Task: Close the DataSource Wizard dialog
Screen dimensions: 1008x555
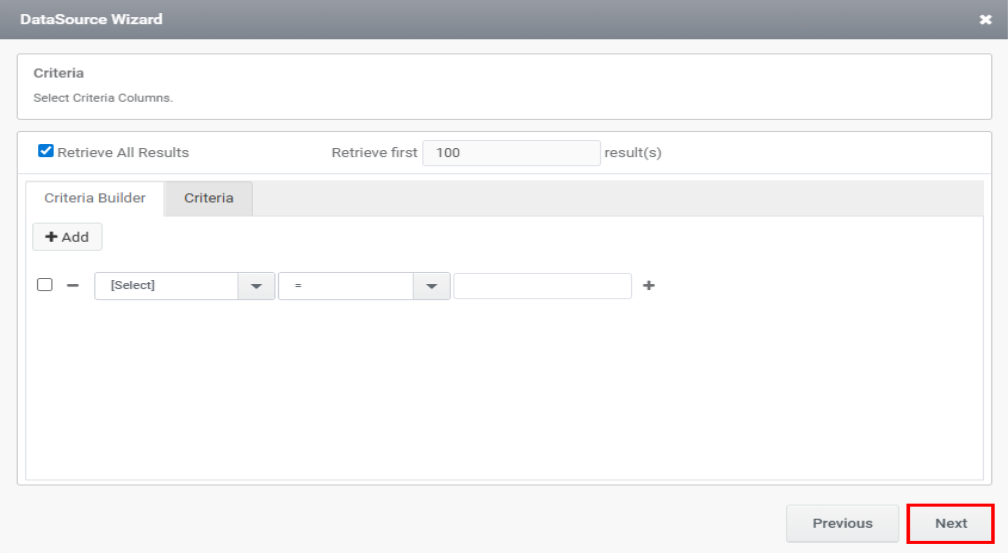Action: click(x=985, y=20)
